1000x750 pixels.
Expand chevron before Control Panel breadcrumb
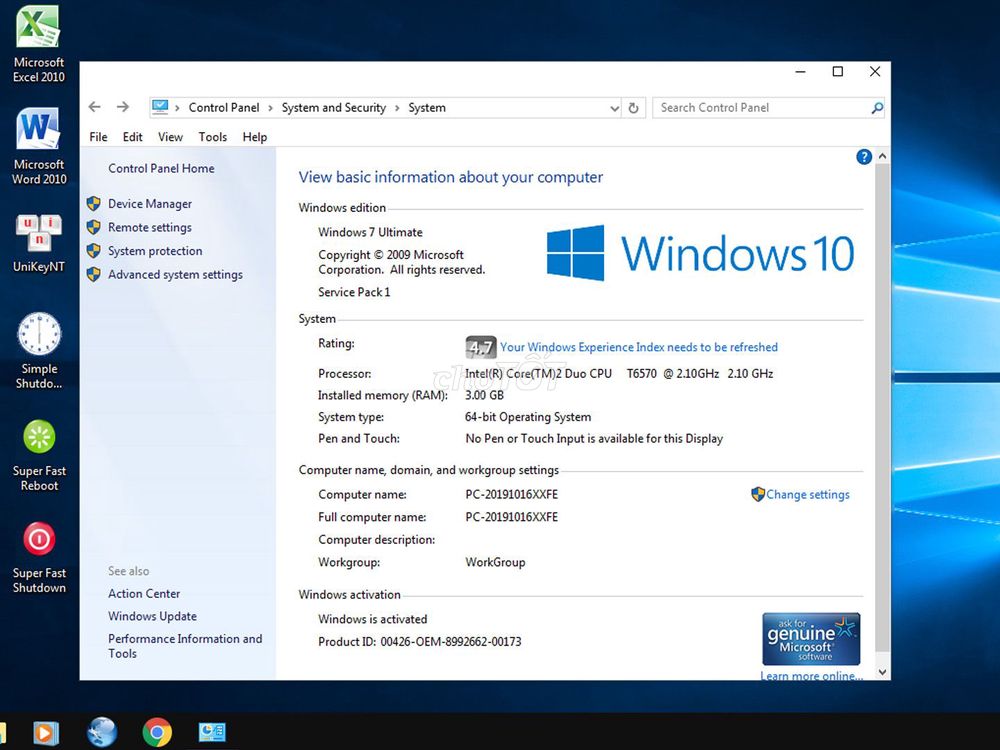point(177,108)
